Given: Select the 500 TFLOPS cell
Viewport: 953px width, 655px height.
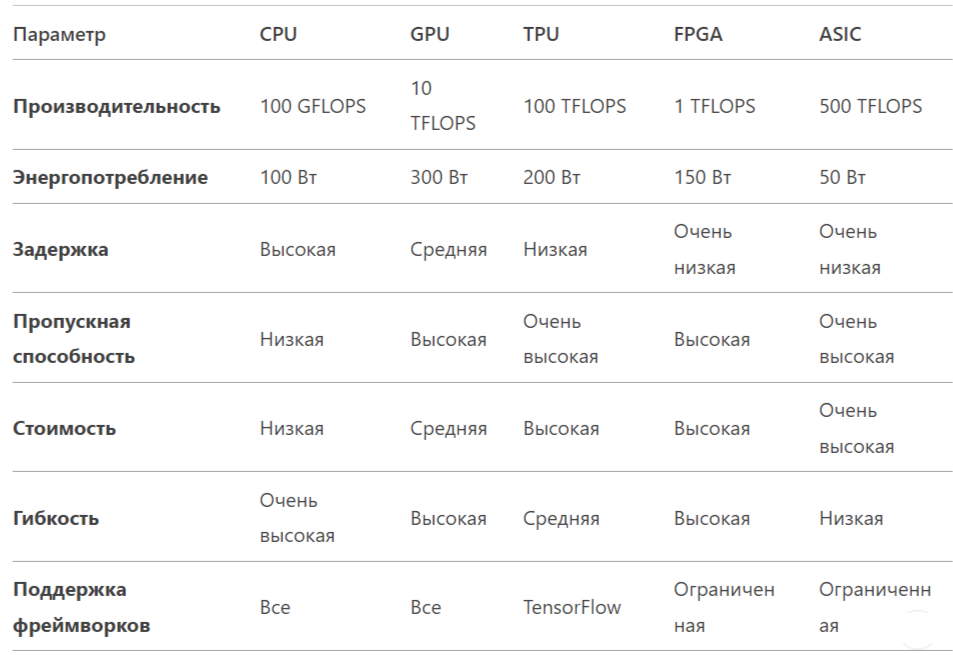Looking at the screenshot, I should (870, 106).
